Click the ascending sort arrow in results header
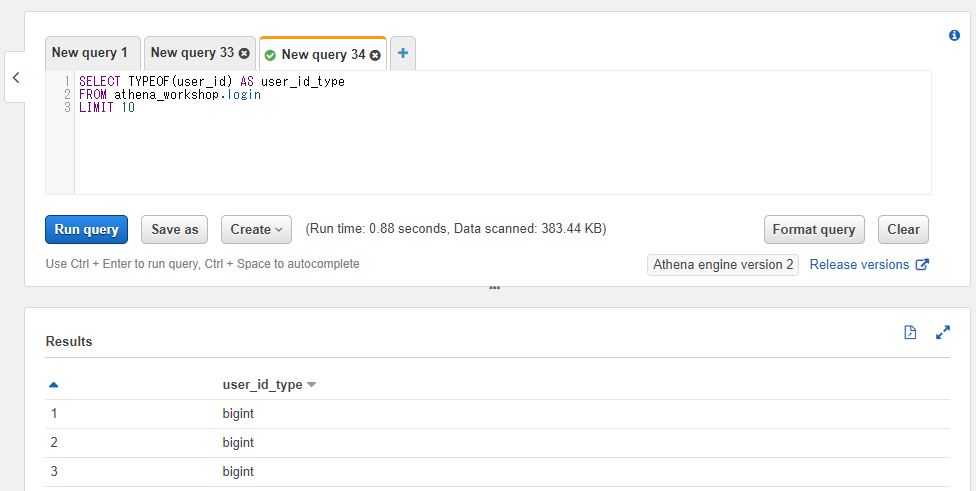The image size is (976, 491). click(54, 385)
